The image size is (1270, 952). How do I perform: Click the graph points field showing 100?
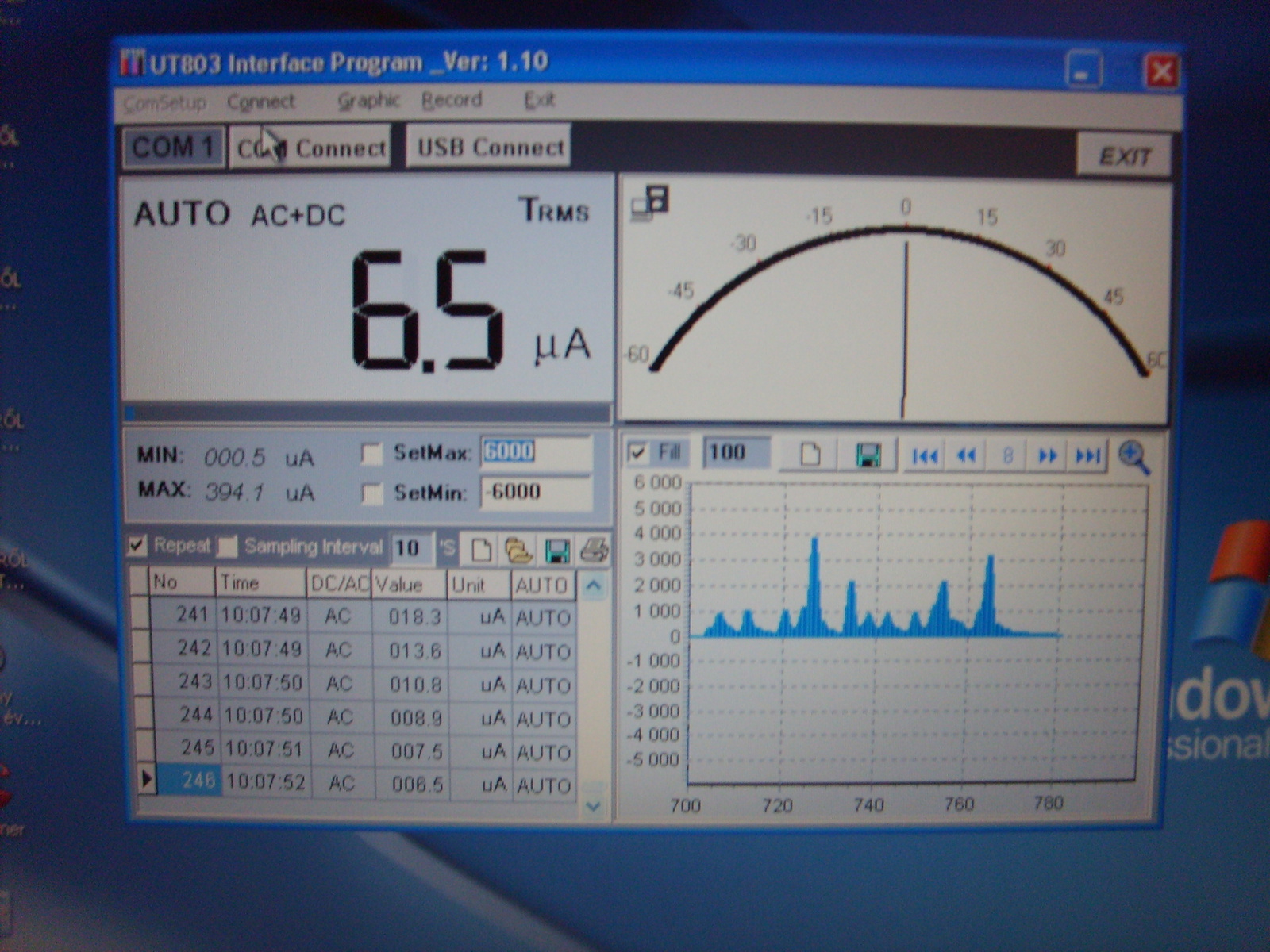tap(736, 453)
